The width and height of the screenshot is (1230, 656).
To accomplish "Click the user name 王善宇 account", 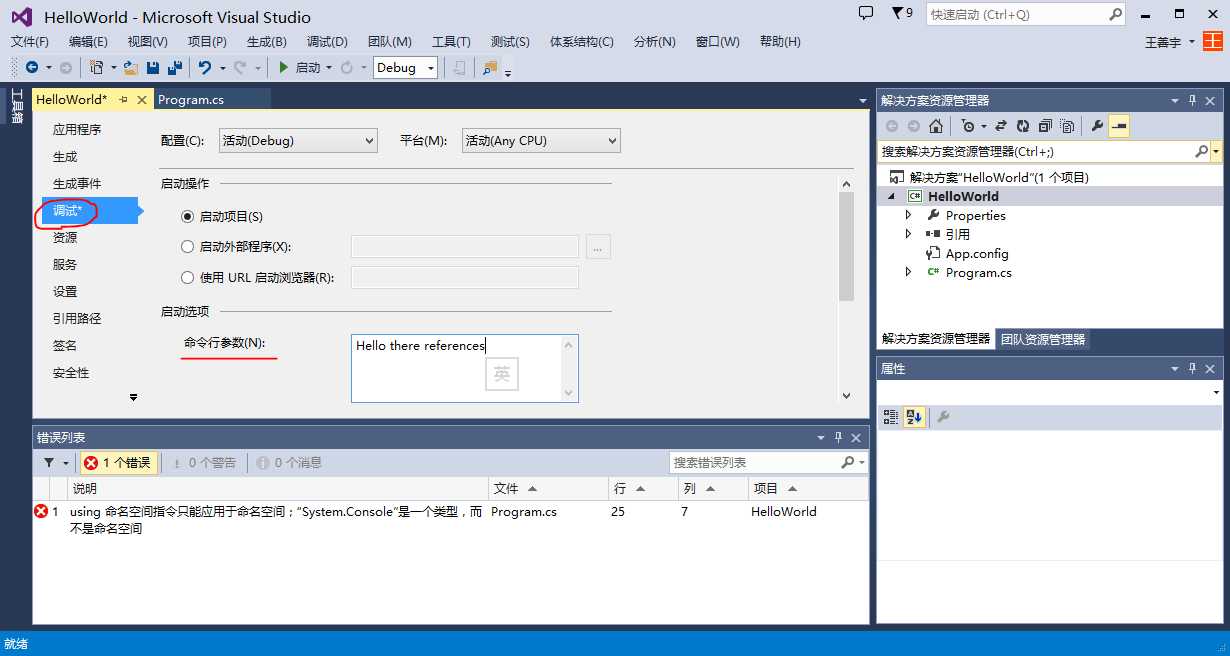I will [x=1163, y=42].
